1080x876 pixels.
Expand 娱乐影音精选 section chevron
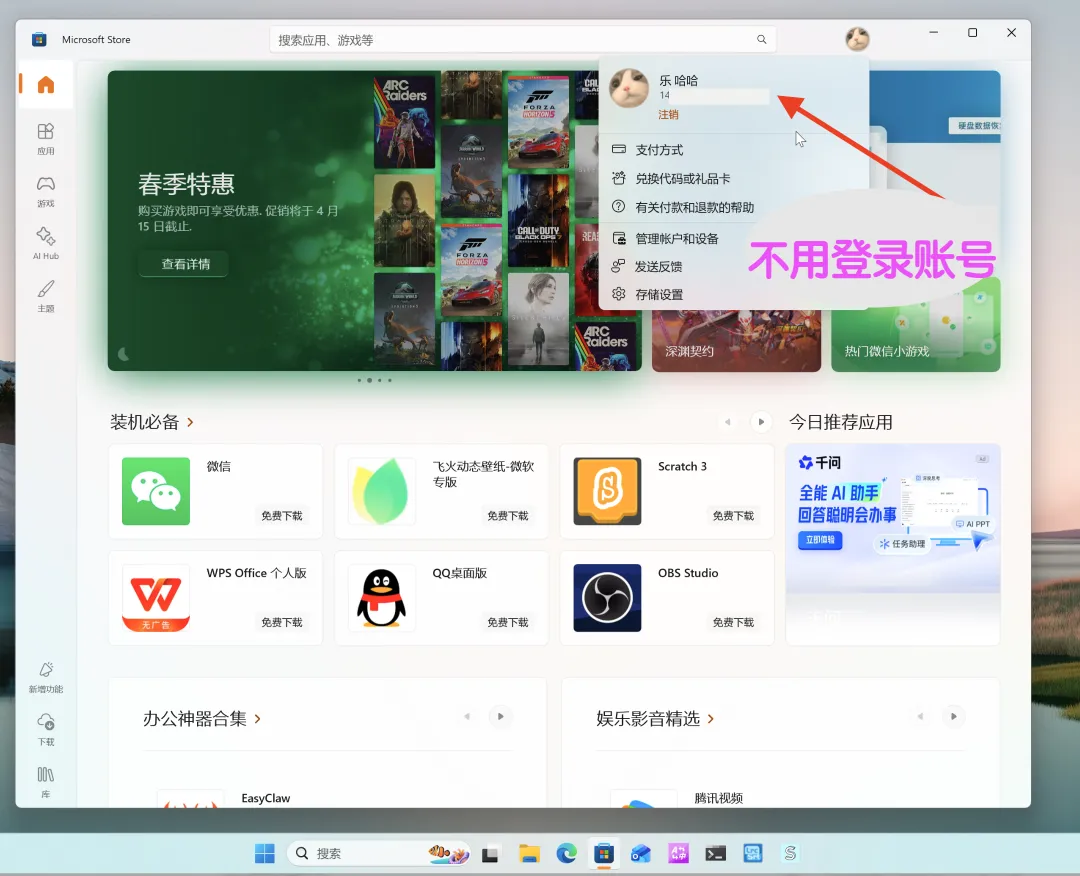711,719
